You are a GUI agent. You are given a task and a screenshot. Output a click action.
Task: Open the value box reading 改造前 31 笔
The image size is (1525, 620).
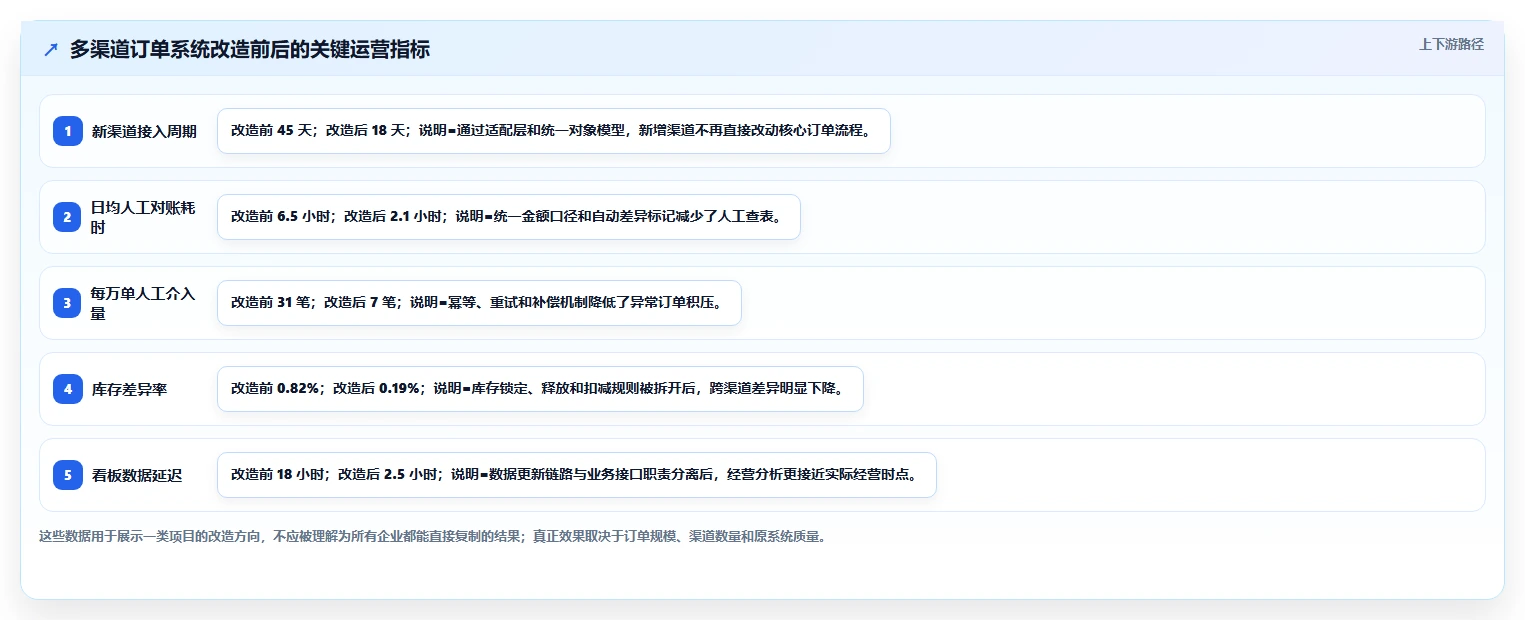tap(479, 303)
